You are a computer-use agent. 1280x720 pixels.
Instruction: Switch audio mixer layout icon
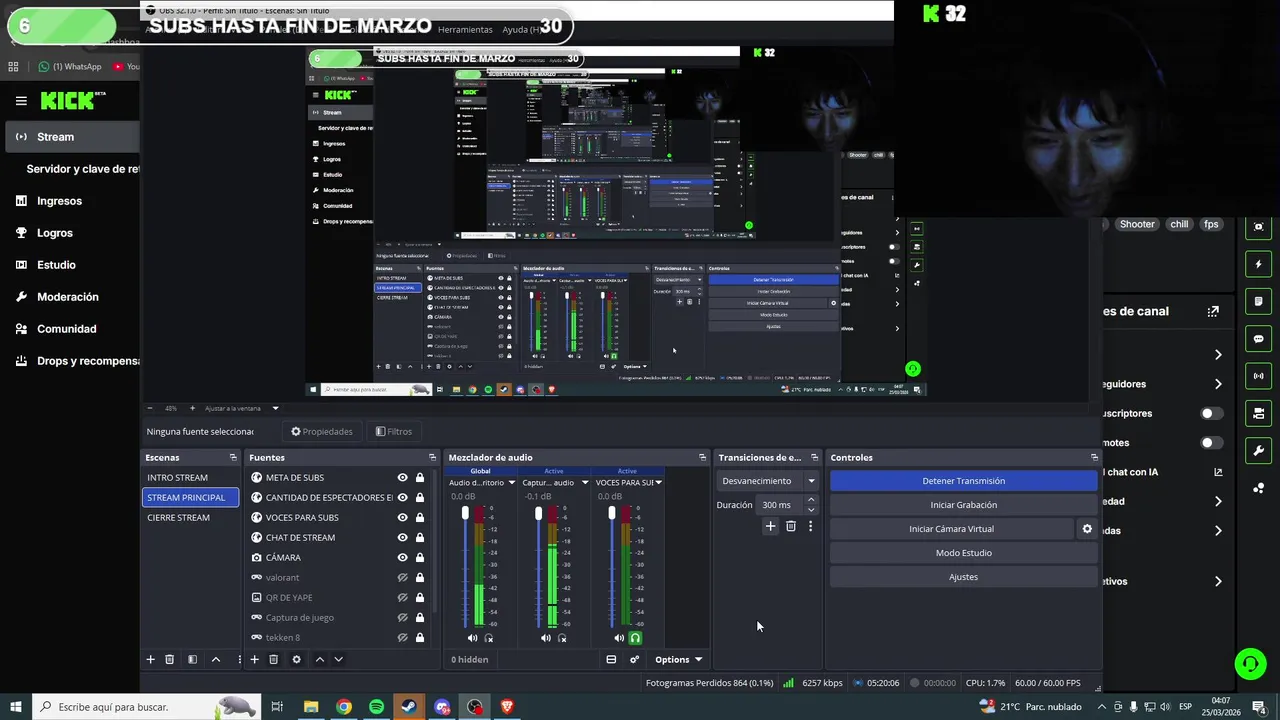tap(611, 659)
